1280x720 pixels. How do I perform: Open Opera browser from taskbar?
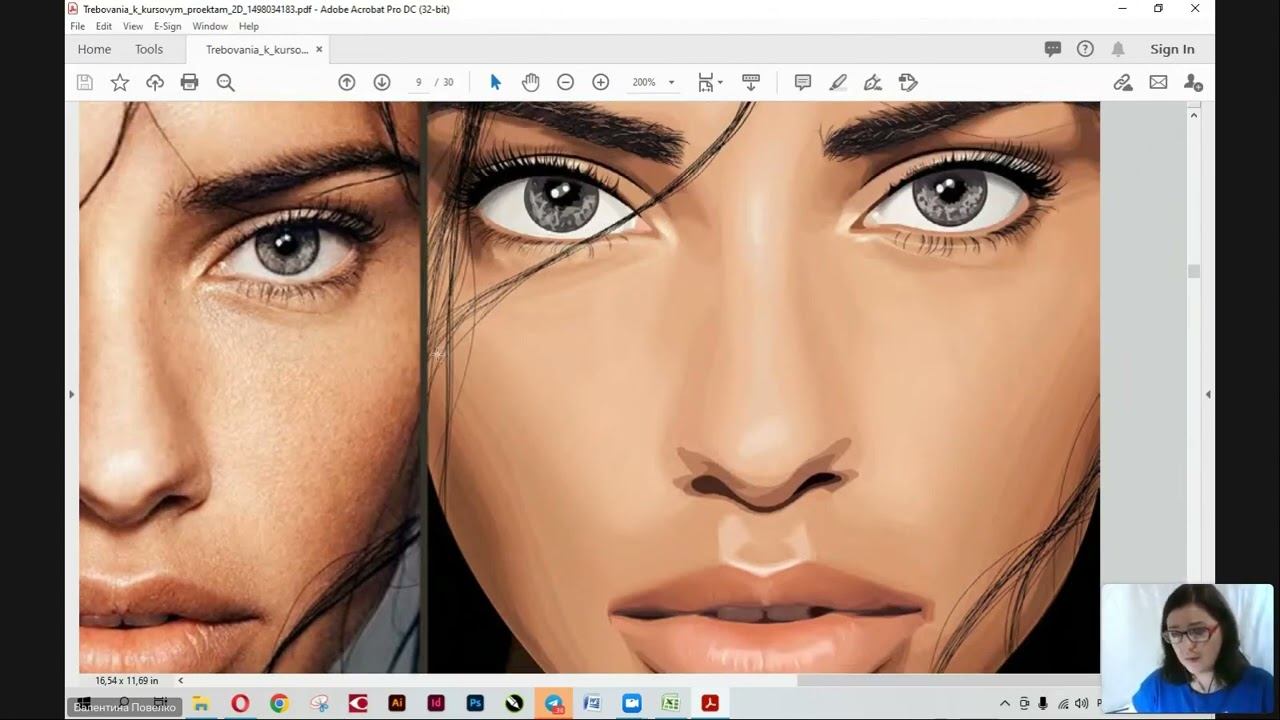click(x=240, y=703)
